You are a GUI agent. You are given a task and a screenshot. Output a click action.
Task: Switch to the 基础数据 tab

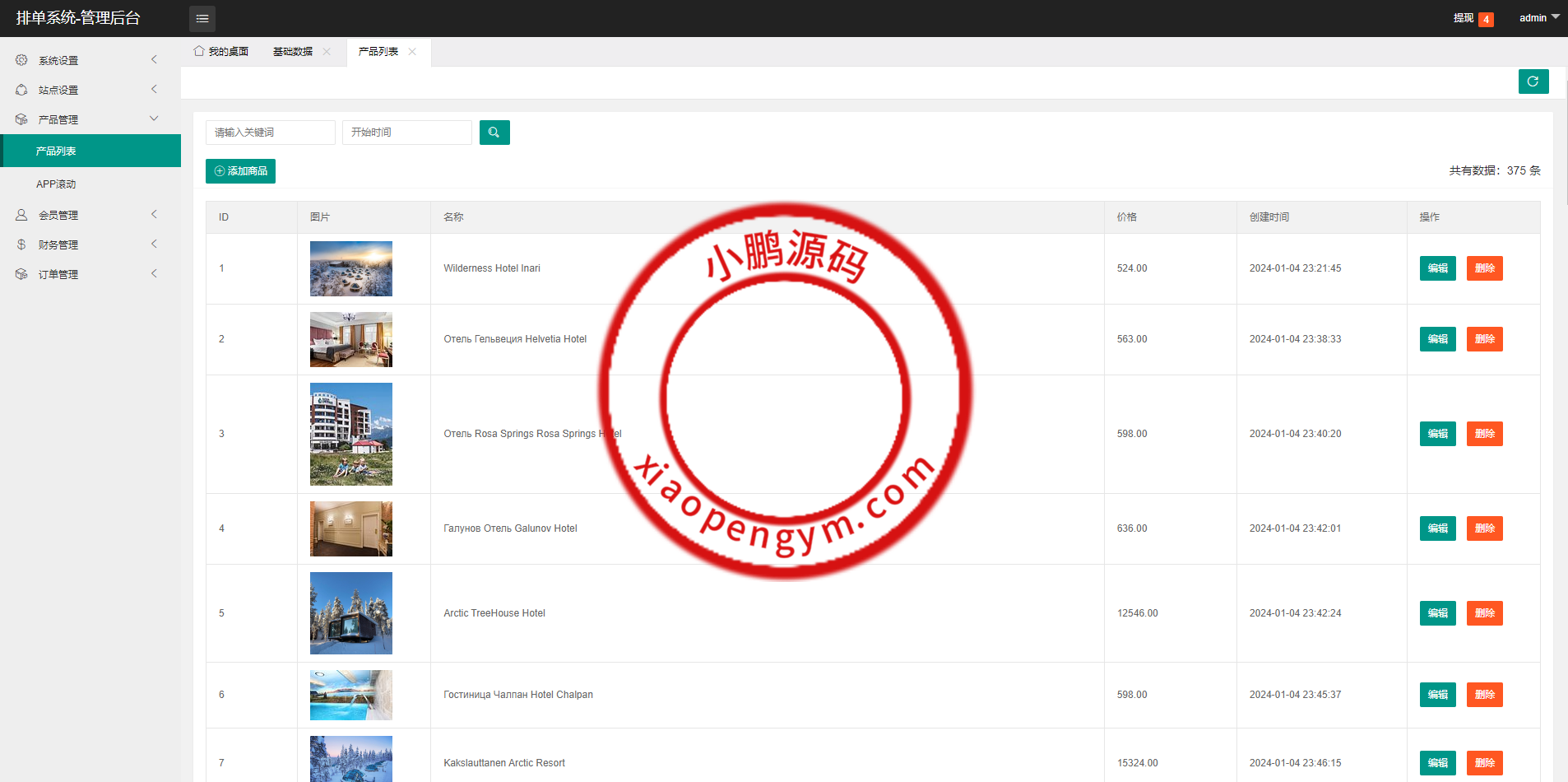tap(293, 52)
